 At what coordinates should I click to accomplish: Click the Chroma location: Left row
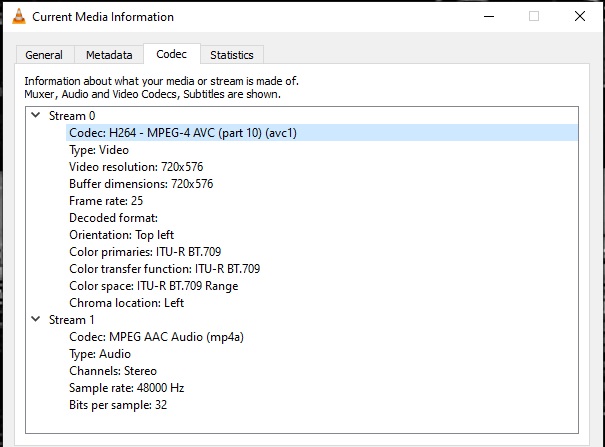coord(126,303)
